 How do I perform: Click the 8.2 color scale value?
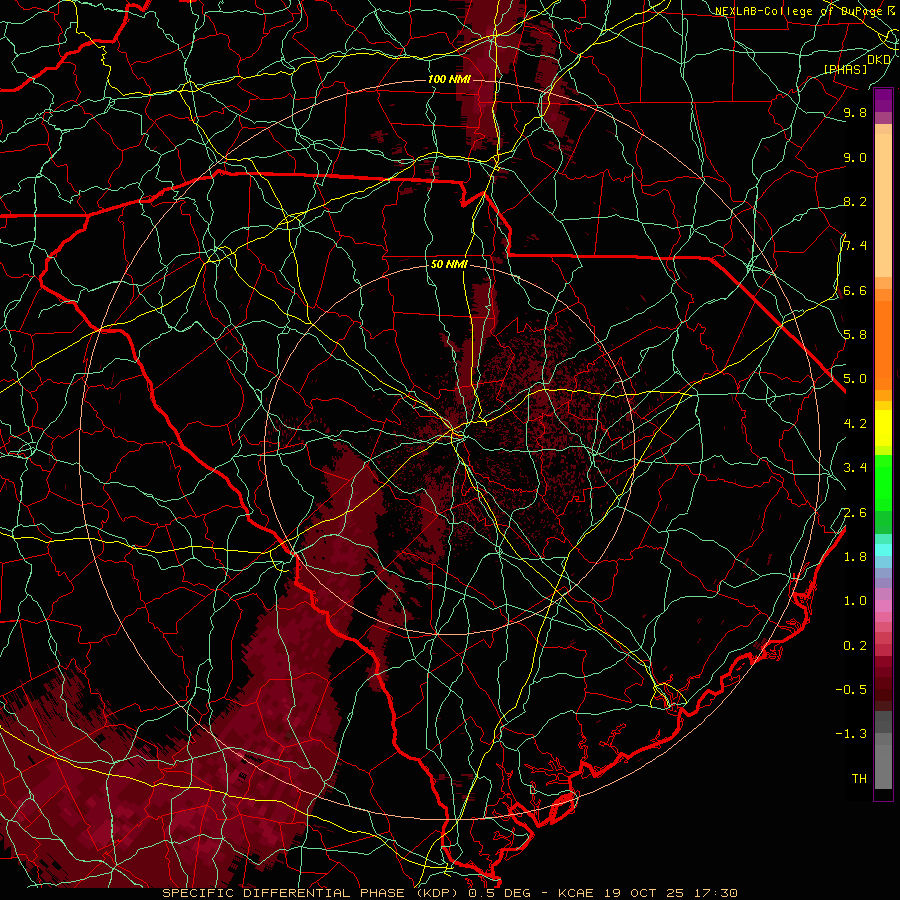coord(855,201)
